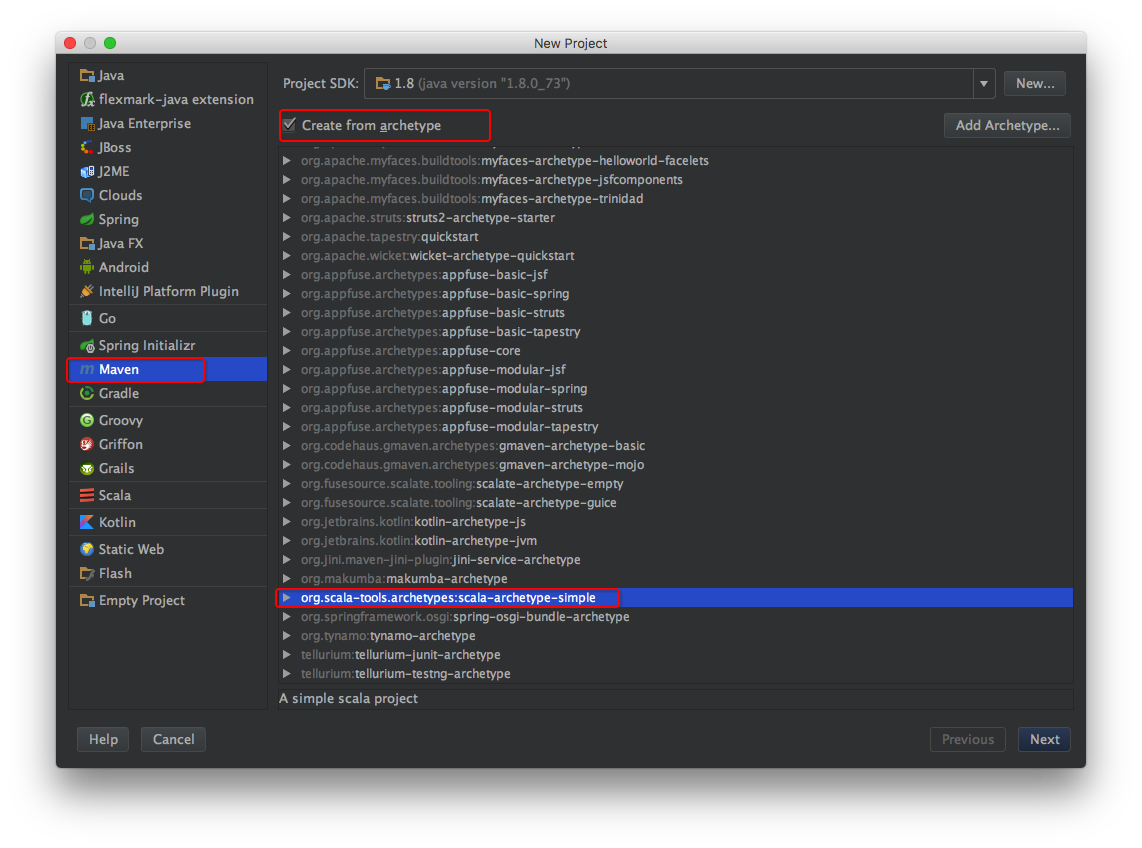Click the Add Archetype button
Viewport: 1142px width, 848px height.
(1007, 126)
